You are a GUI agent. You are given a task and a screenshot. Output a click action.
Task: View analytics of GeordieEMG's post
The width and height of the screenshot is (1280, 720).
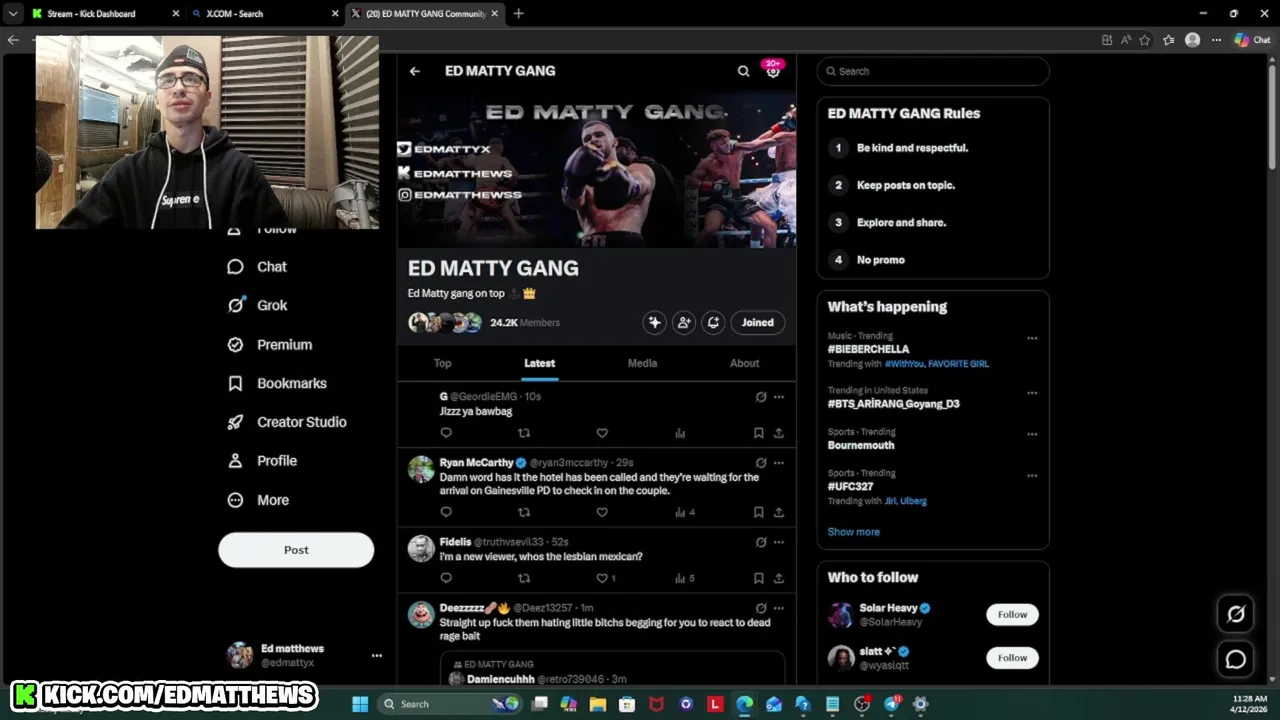[680, 433]
